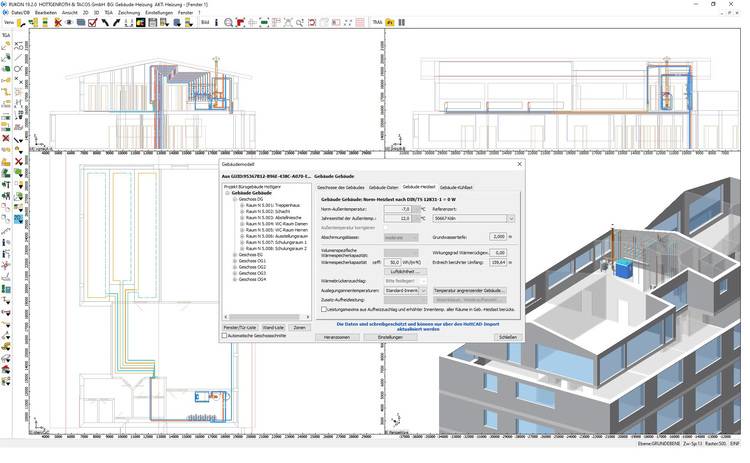Click the magnifier zoom icon in toolbar
Image resolution: width=750 pixels, height=463 pixels.
[229, 21]
